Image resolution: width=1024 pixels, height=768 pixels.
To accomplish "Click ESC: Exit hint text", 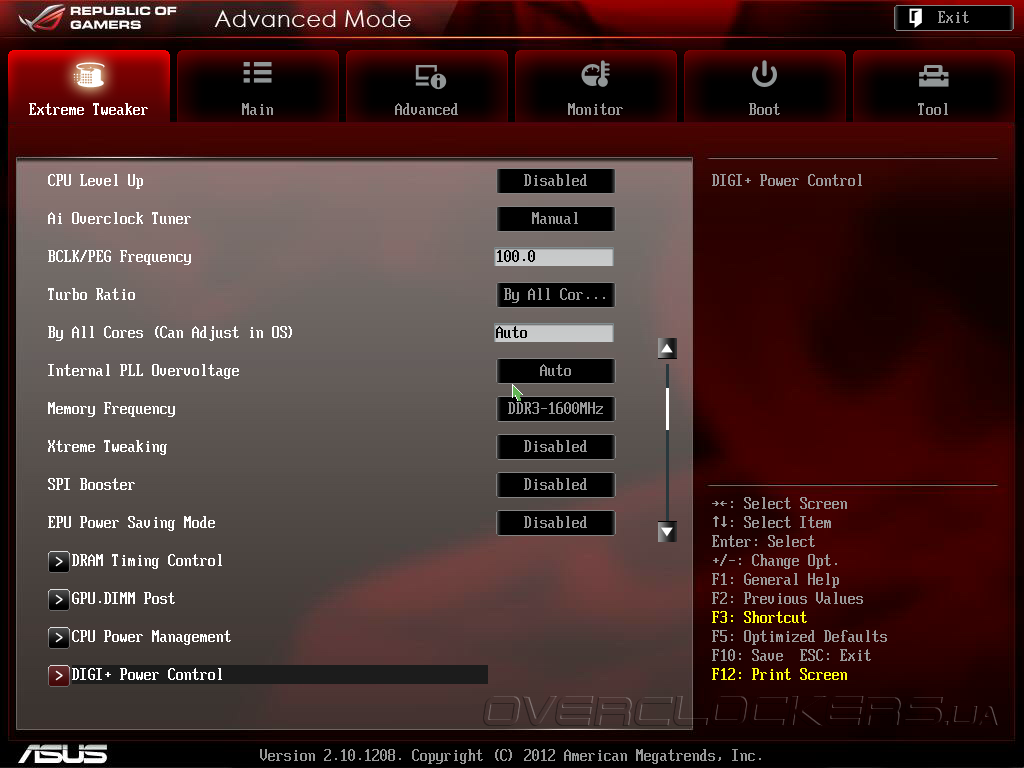I will (x=835, y=656).
